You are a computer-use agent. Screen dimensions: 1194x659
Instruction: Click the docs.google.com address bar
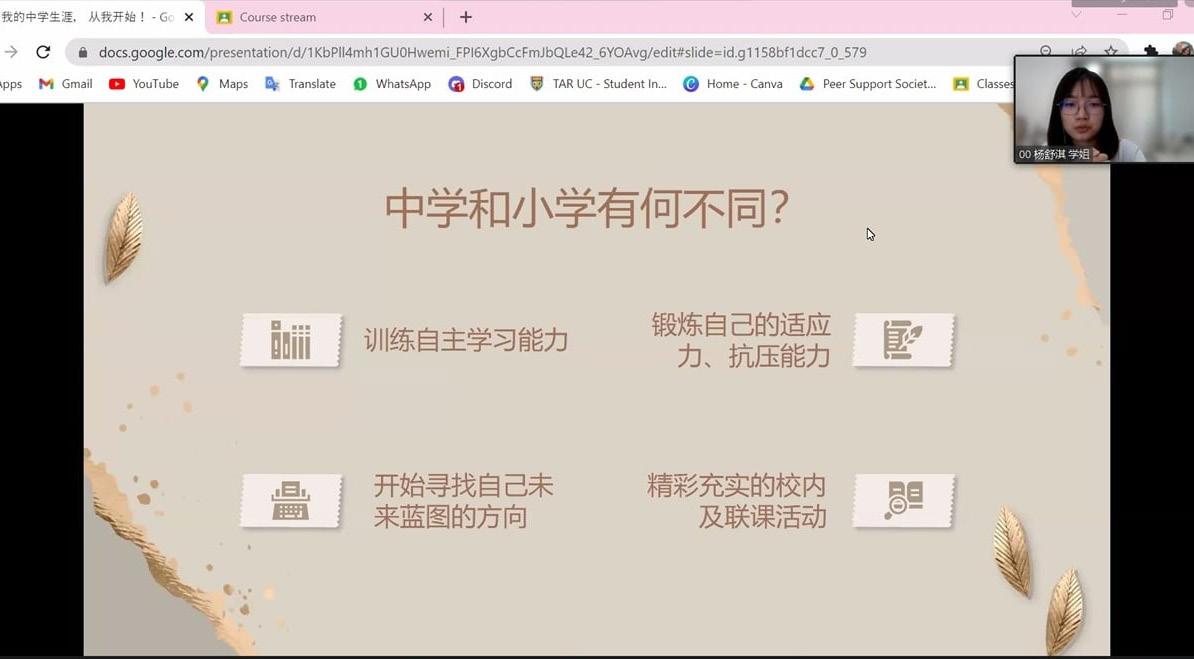click(483, 53)
